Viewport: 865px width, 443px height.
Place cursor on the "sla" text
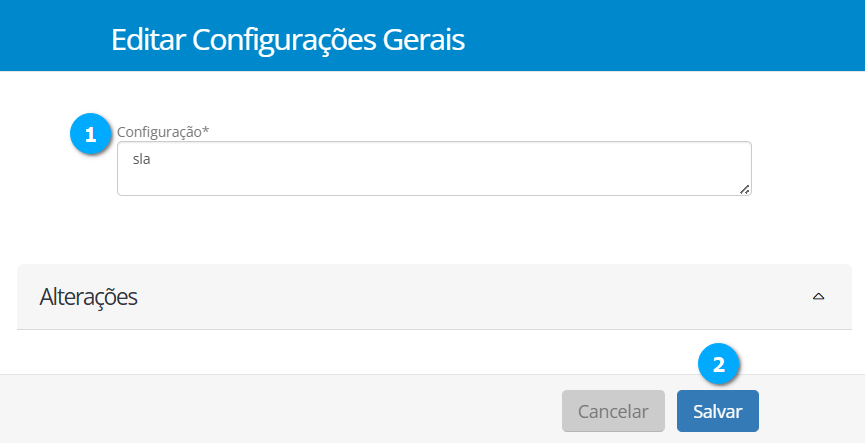(x=140, y=158)
